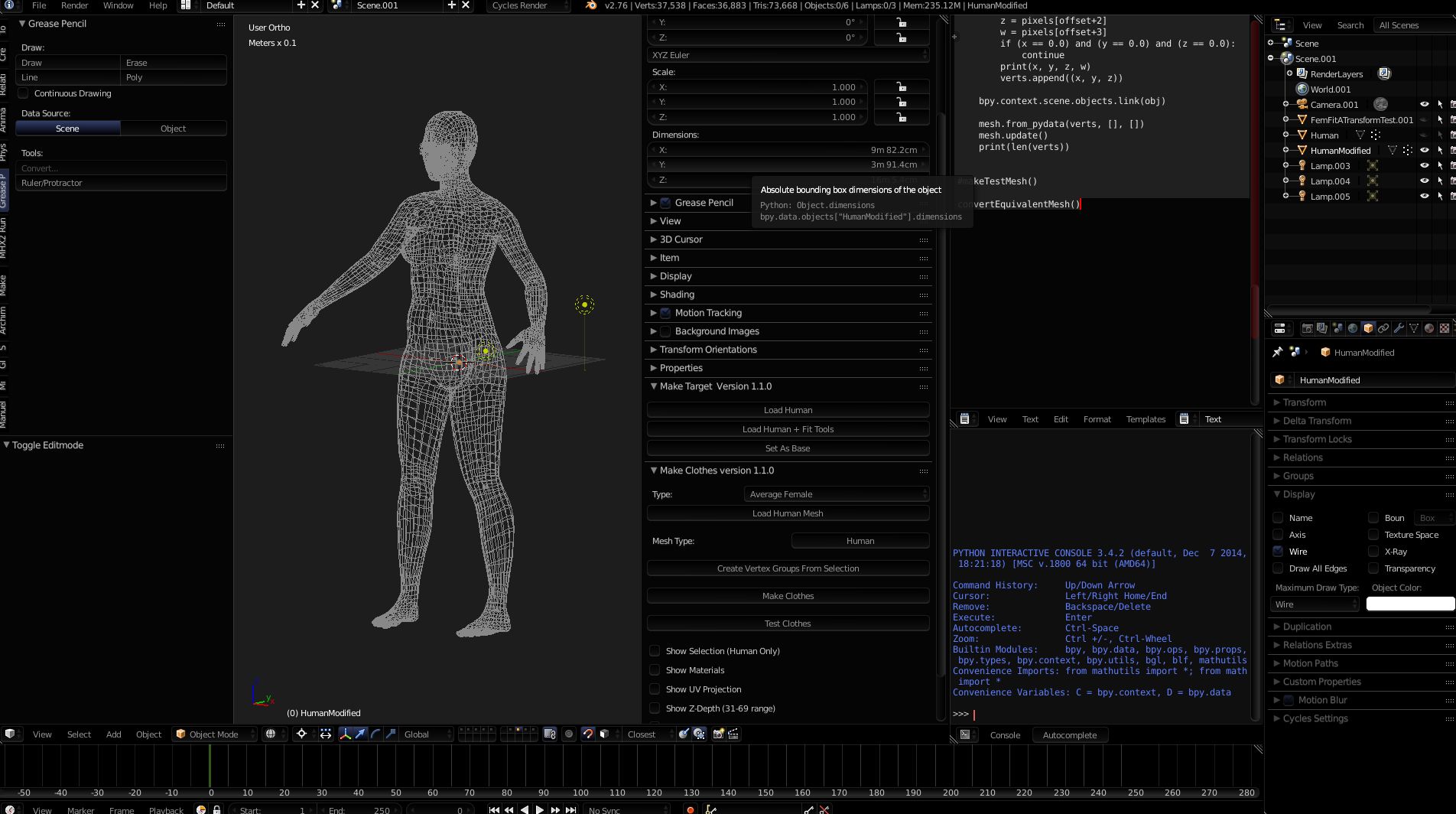
Task: Open Add menu in 3D view header
Action: pyautogui.click(x=113, y=734)
